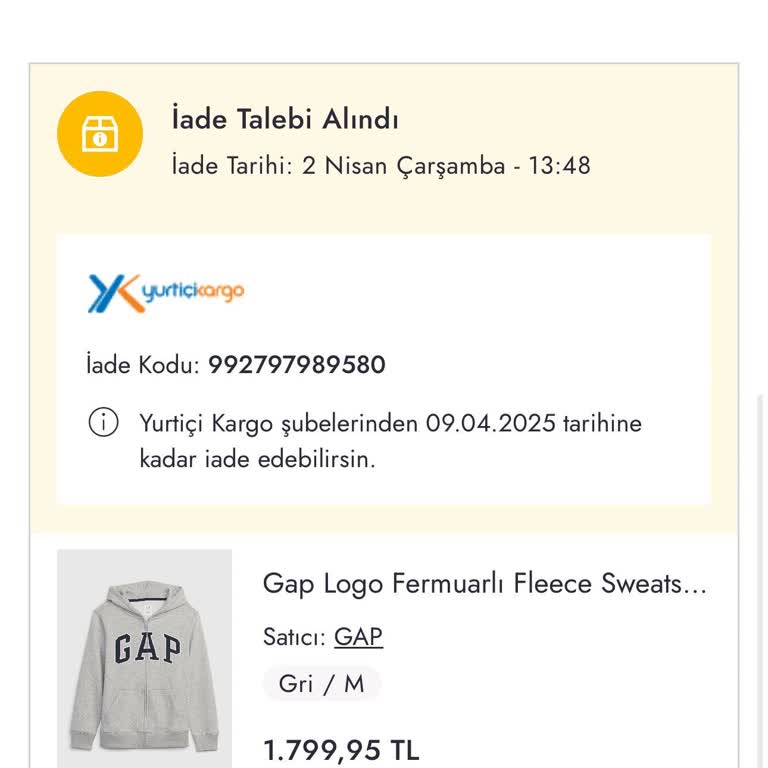The image size is (768, 768).
Task: Click the return code 992797989580
Action: click(x=296, y=365)
